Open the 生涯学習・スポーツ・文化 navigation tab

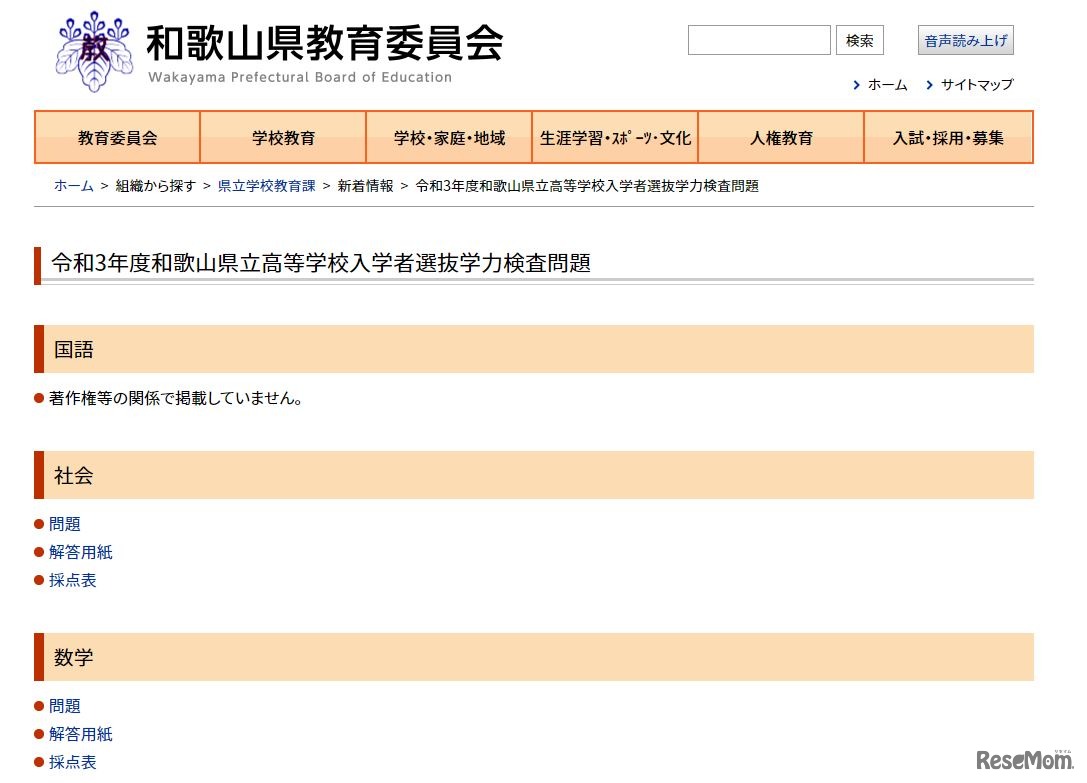[x=615, y=137]
